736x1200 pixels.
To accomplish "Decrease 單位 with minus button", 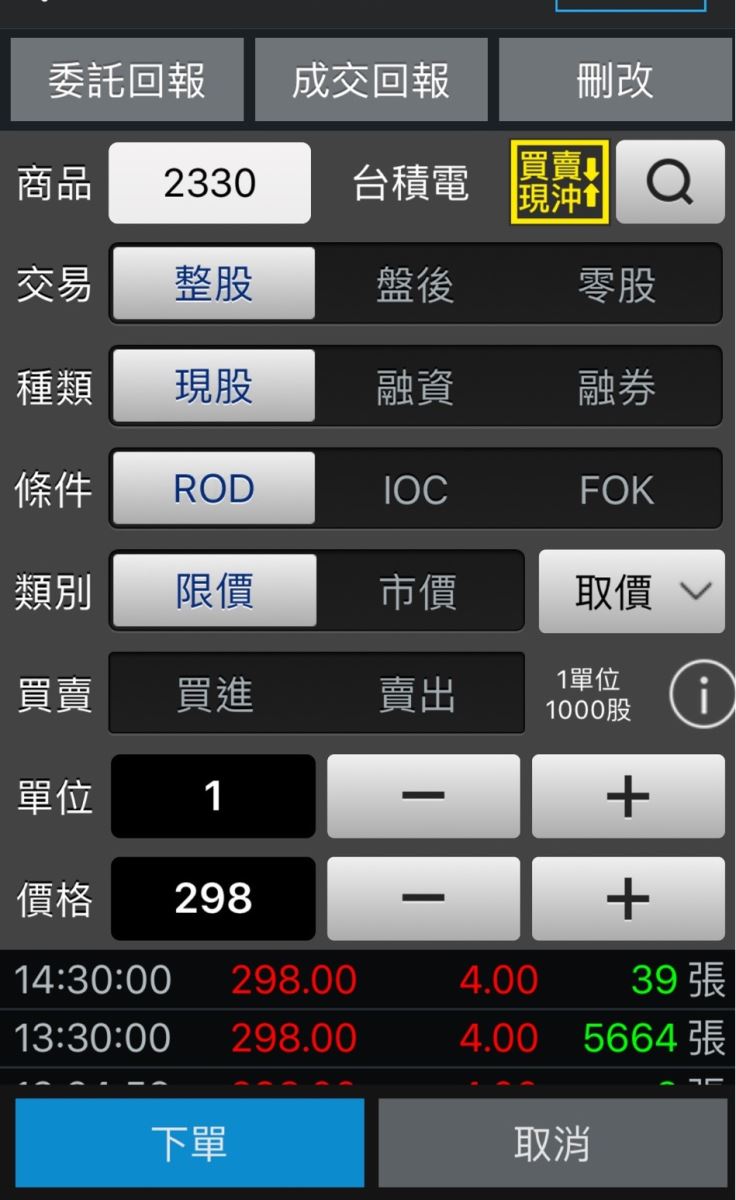I will pyautogui.click(x=423, y=796).
